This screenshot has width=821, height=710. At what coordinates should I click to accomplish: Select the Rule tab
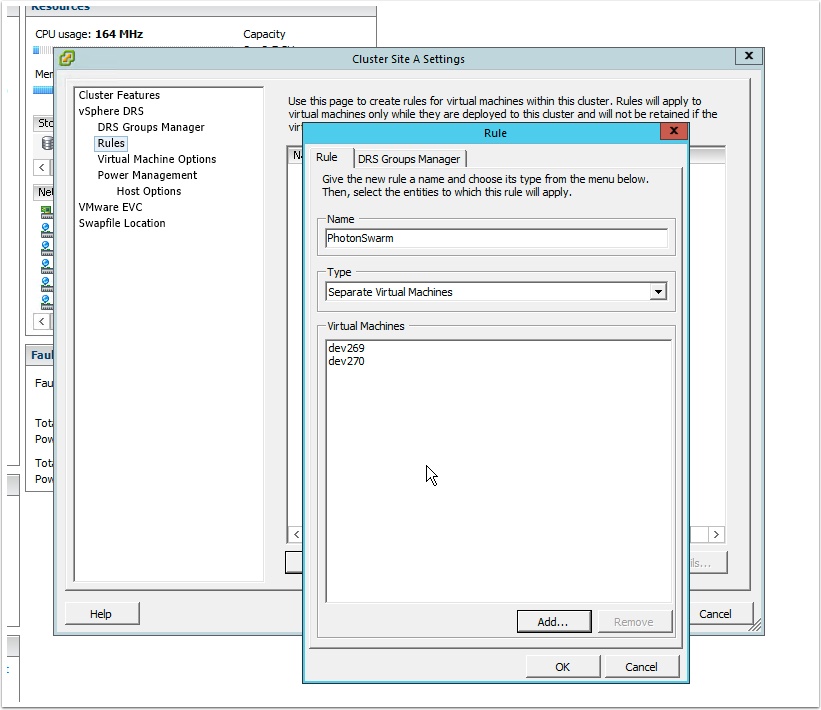tap(327, 157)
